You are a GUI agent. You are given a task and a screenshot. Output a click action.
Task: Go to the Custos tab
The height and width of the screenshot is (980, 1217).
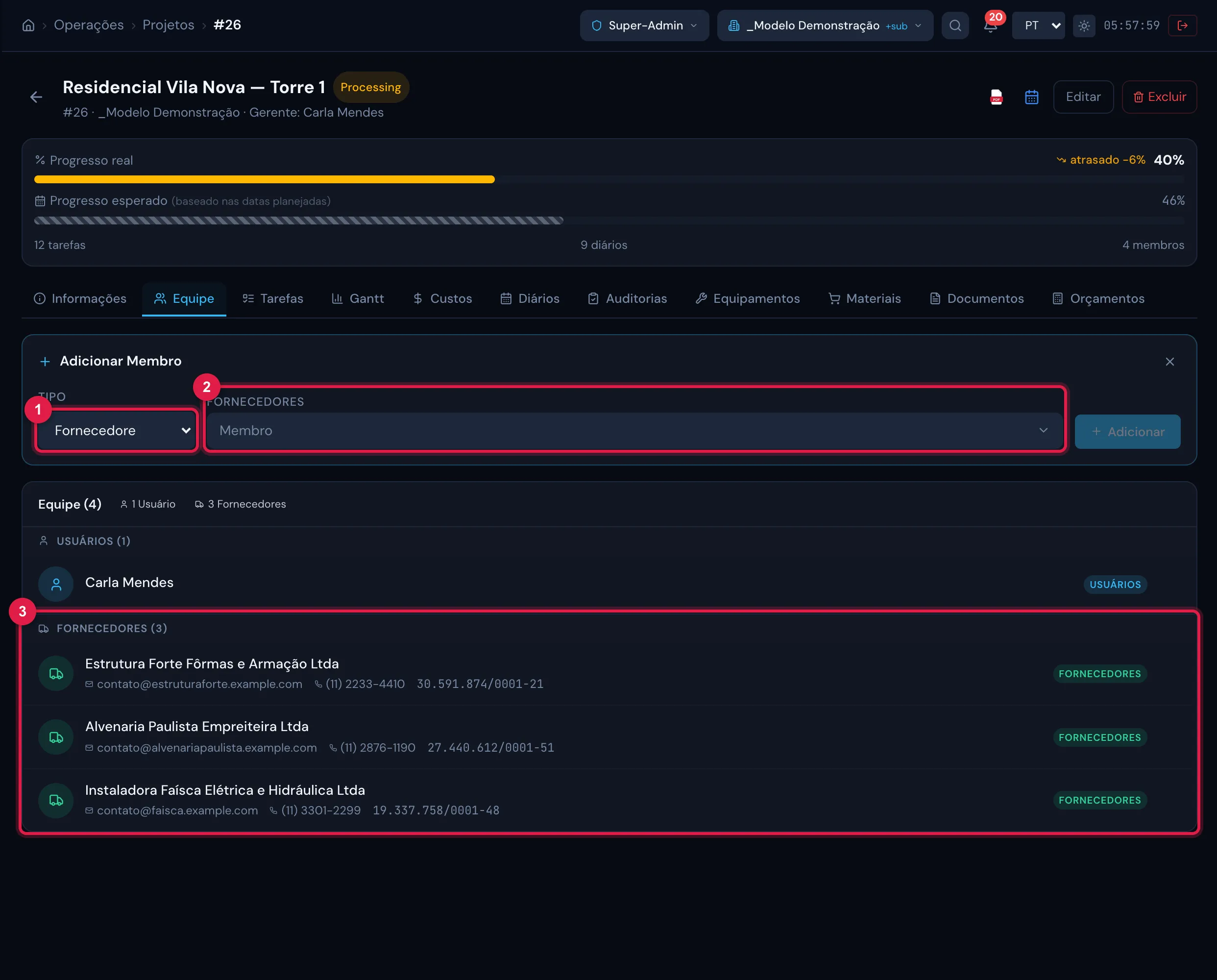click(442, 298)
